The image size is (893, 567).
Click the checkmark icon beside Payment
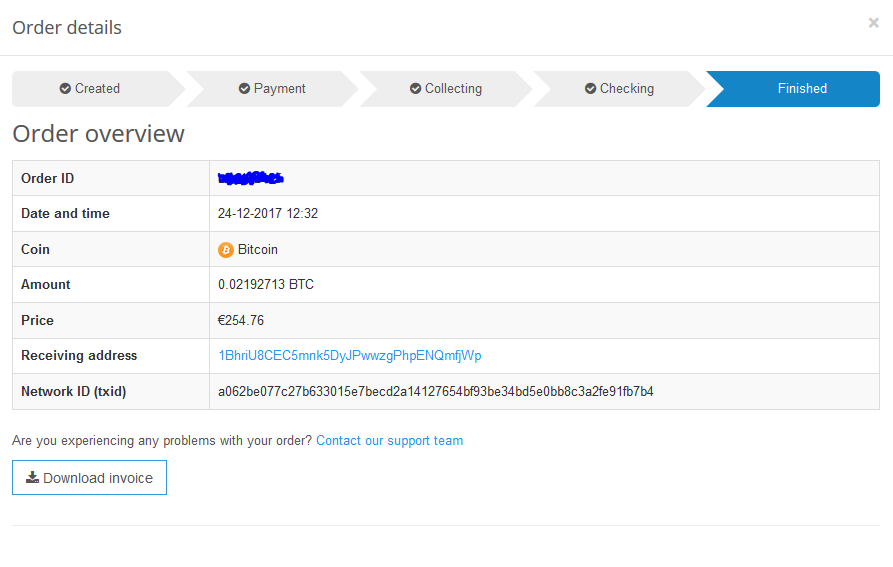pos(244,89)
